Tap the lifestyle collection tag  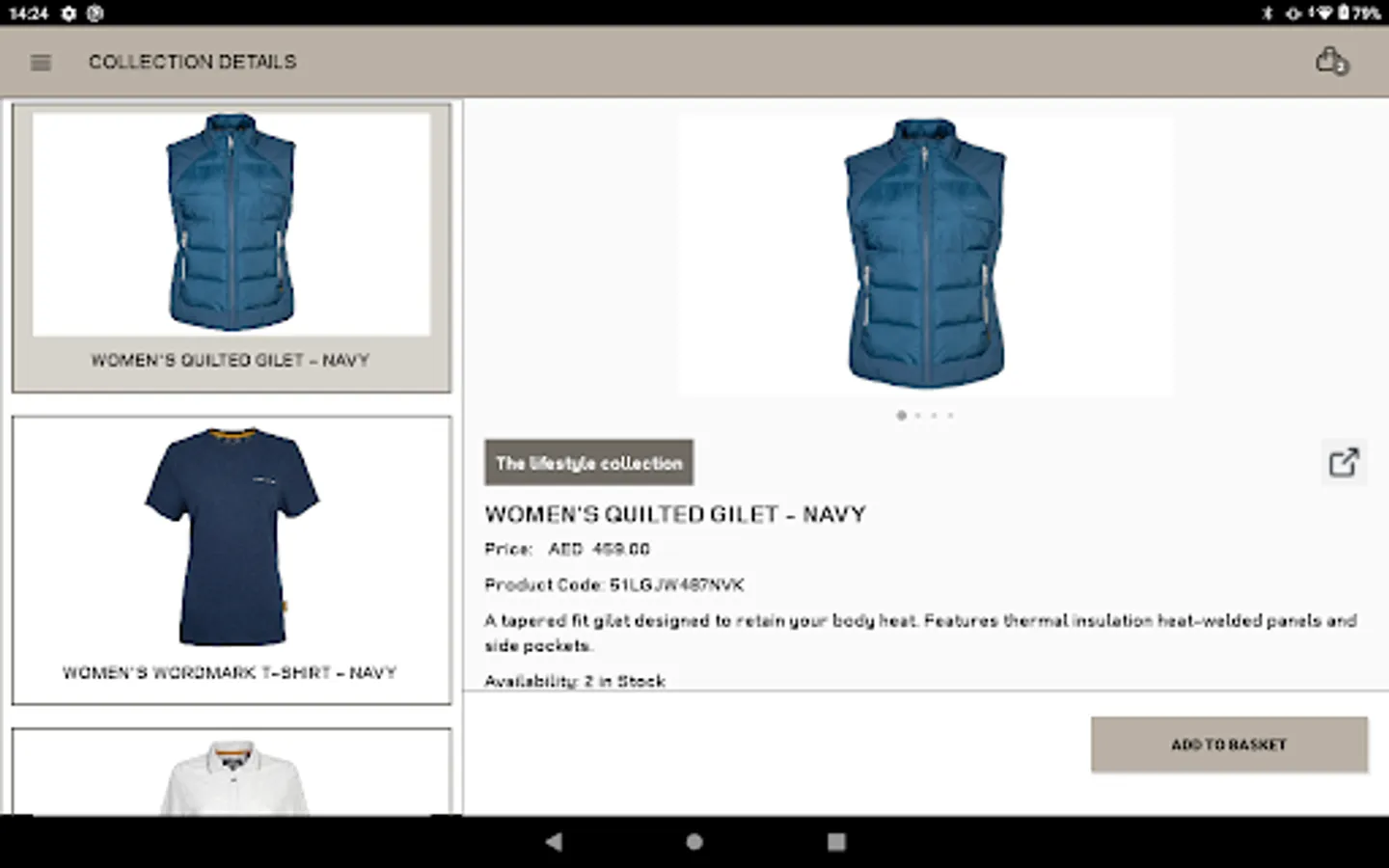coord(588,463)
